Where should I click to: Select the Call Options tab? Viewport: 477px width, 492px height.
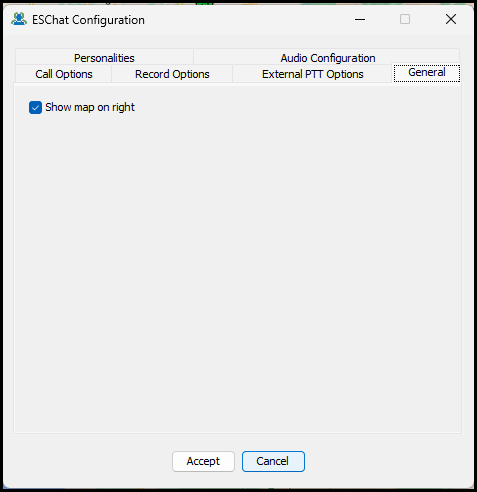(64, 74)
